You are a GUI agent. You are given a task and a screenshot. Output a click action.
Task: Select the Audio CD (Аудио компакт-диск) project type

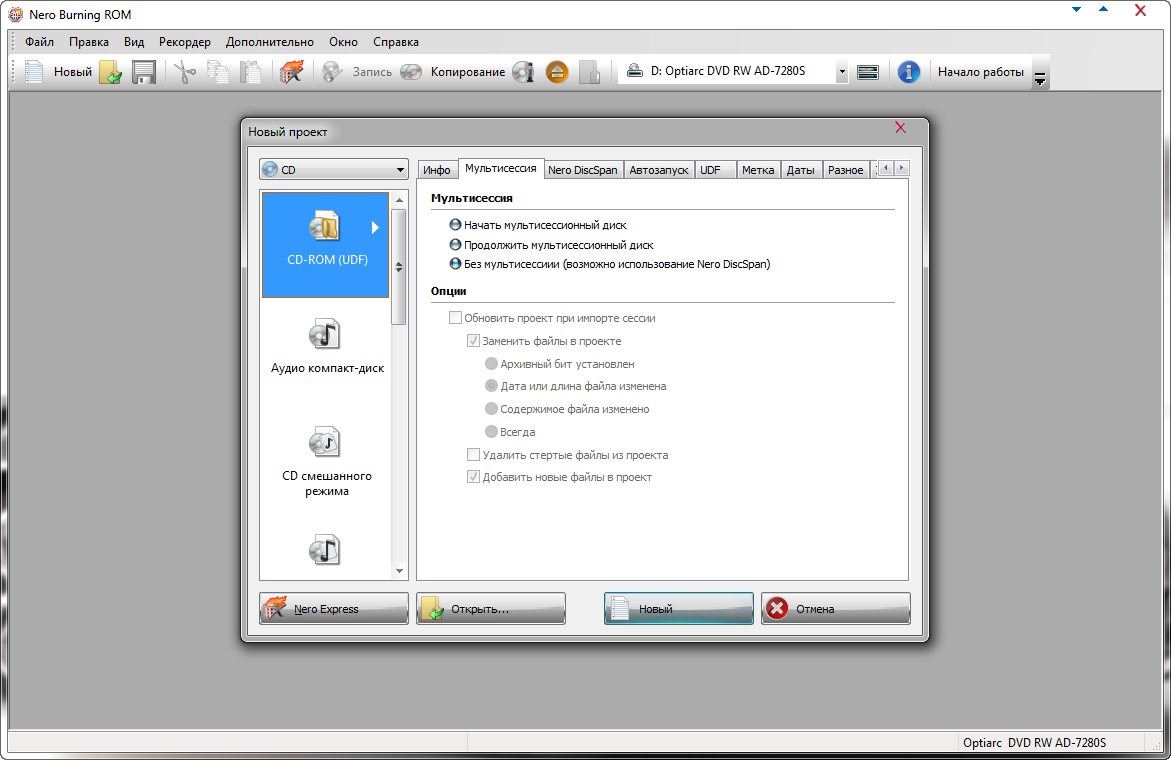pos(326,345)
